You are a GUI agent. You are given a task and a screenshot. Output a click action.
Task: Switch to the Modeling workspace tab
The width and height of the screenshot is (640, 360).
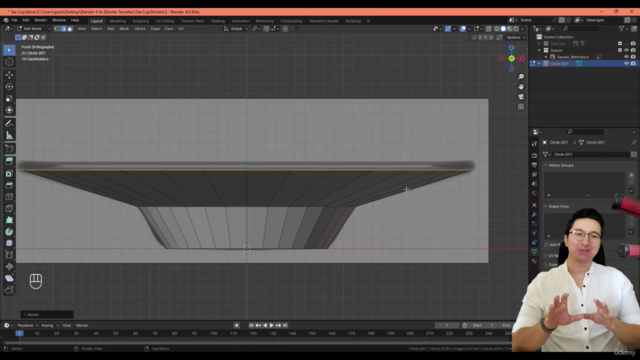click(118, 21)
